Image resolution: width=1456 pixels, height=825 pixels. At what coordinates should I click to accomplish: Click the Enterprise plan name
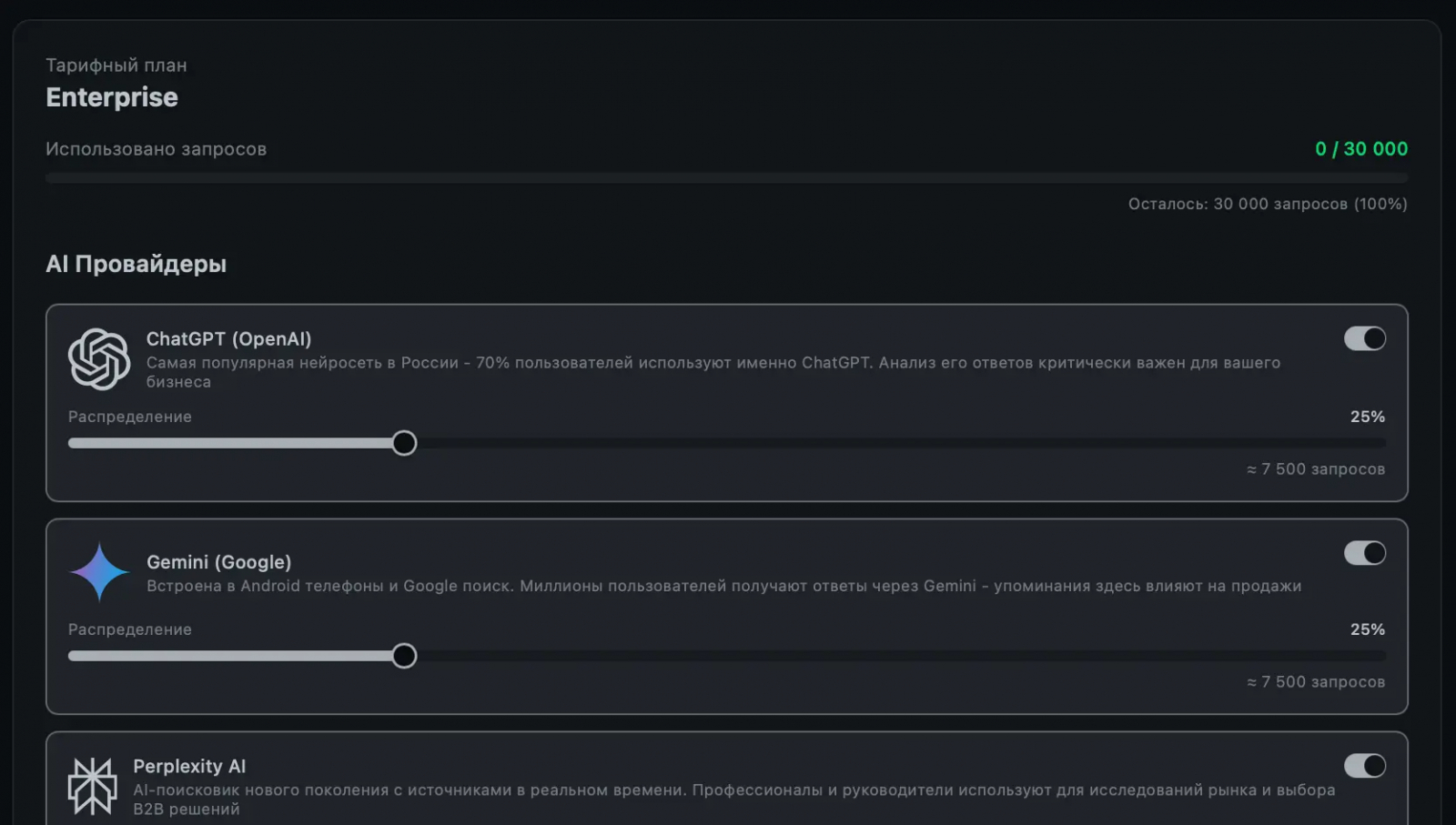[112, 97]
